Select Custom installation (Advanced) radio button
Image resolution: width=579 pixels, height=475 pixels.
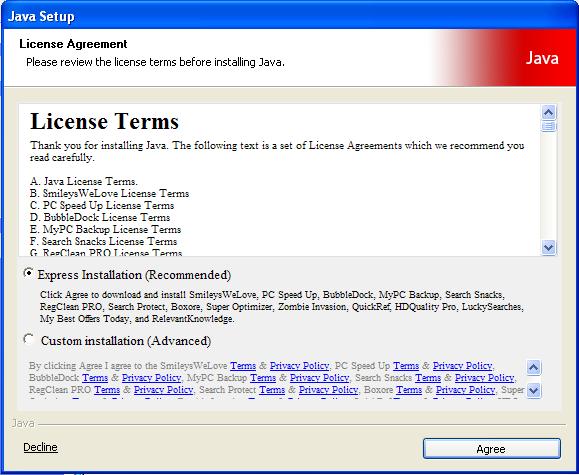(28, 339)
